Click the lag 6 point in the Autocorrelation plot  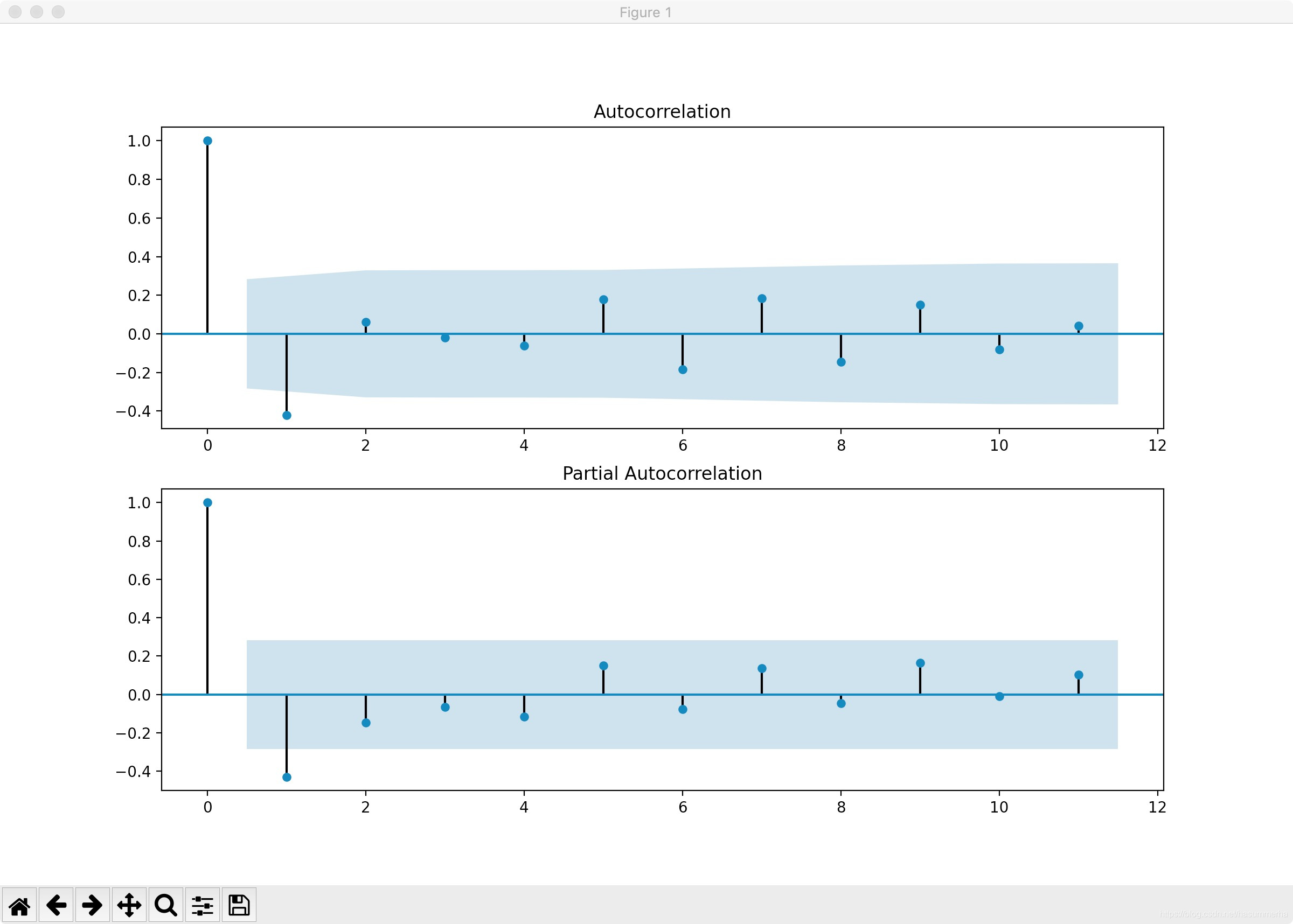(x=683, y=370)
